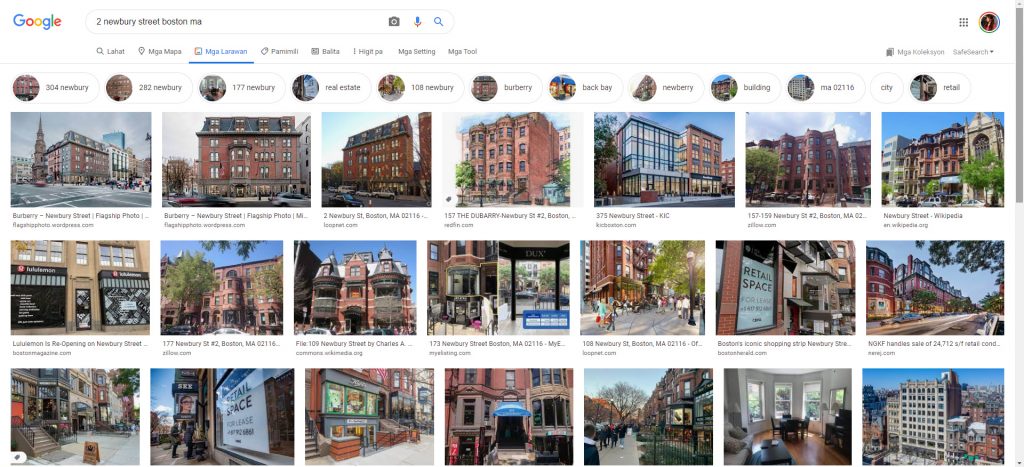This screenshot has width=1024, height=467.
Task: Expand the SafeSearch dropdown
Action: 973,52
